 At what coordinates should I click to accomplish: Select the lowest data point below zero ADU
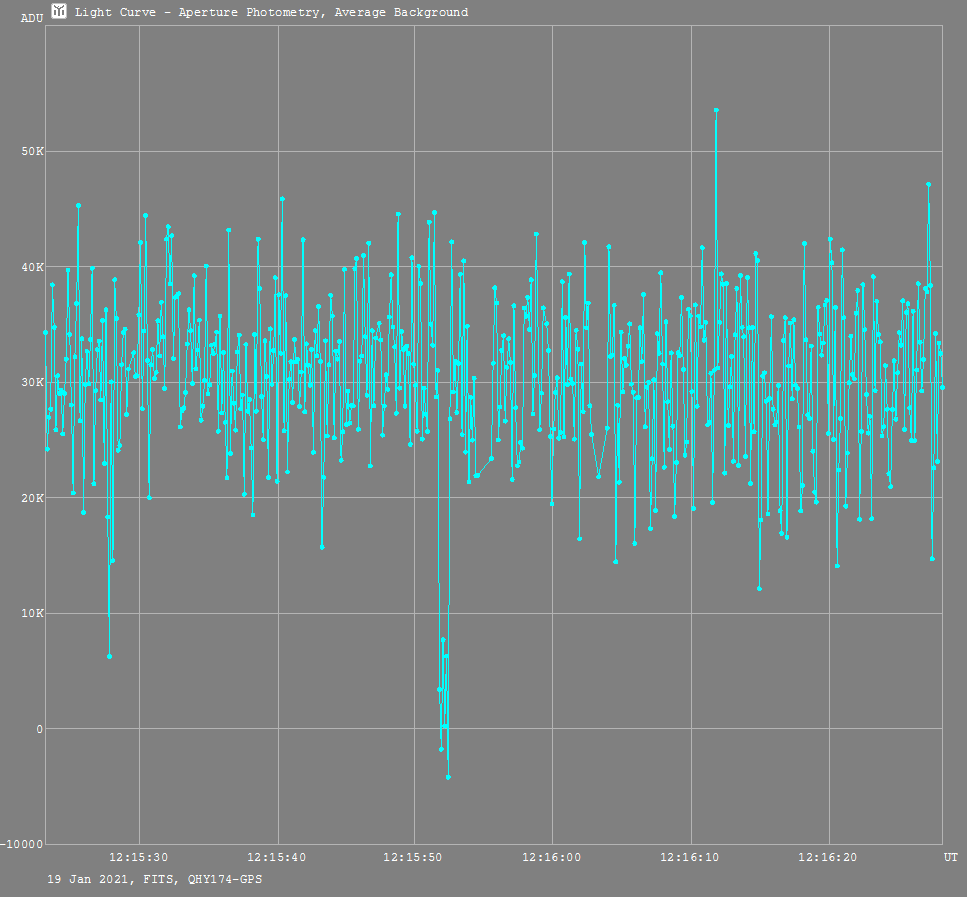point(448,777)
